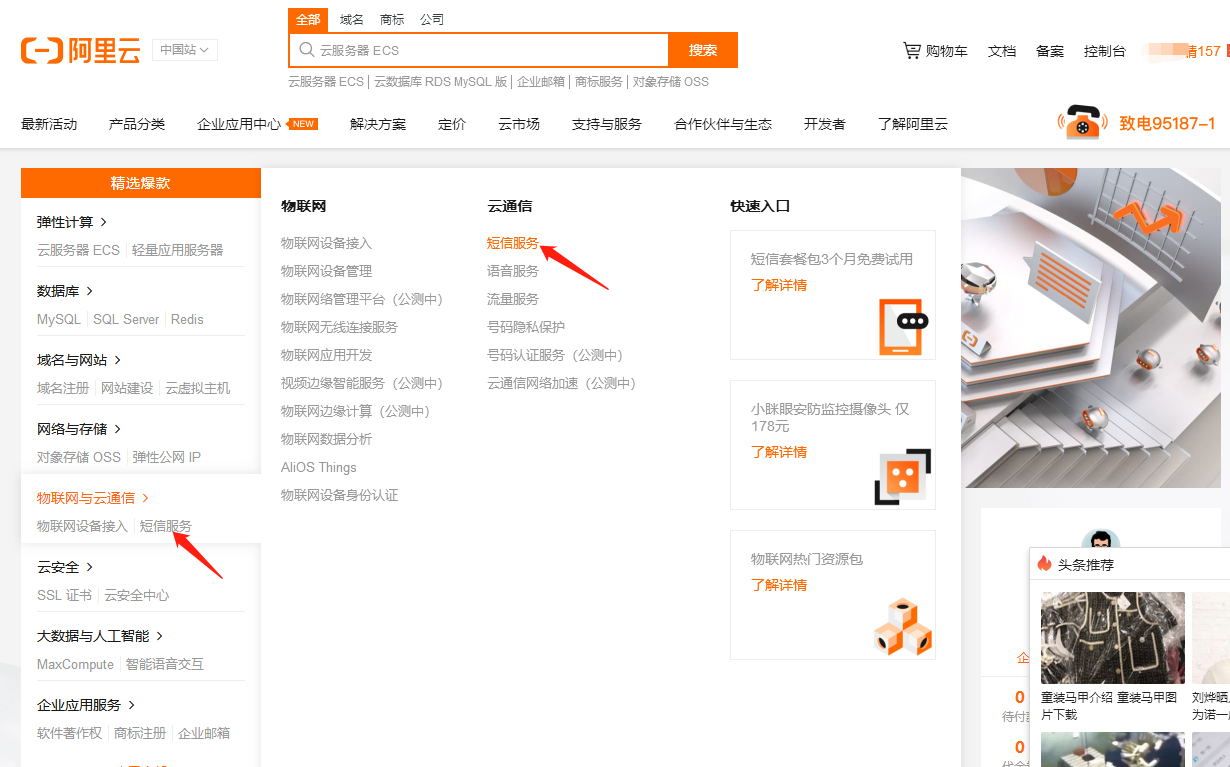Click 对象存储 OSS hot search suggestion
Viewport: 1230px width, 767px height.
671,82
